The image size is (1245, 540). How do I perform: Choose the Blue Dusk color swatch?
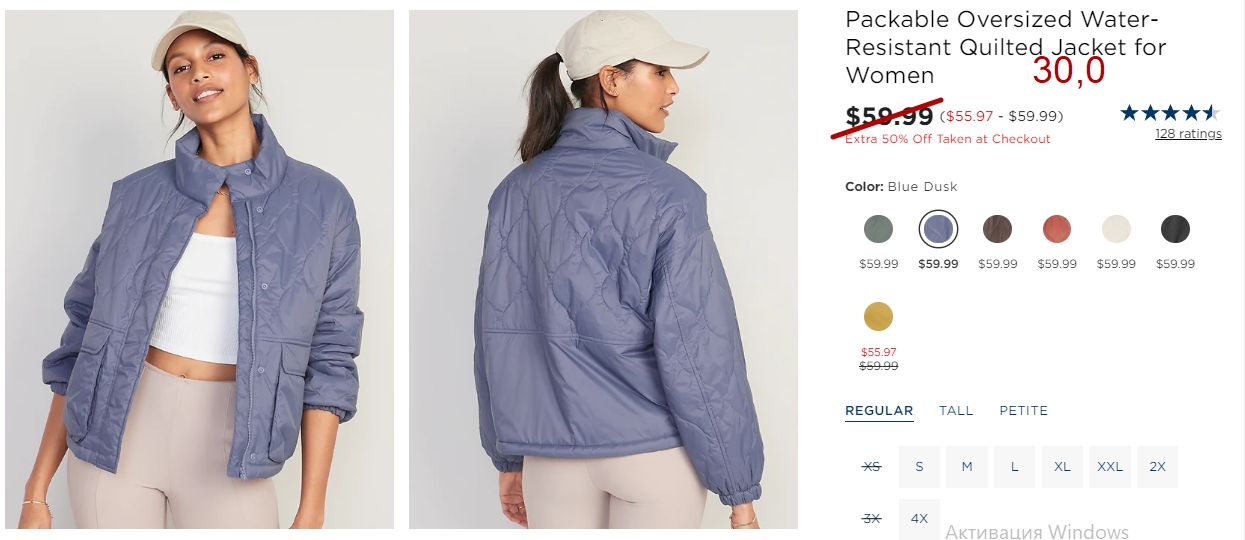click(938, 229)
